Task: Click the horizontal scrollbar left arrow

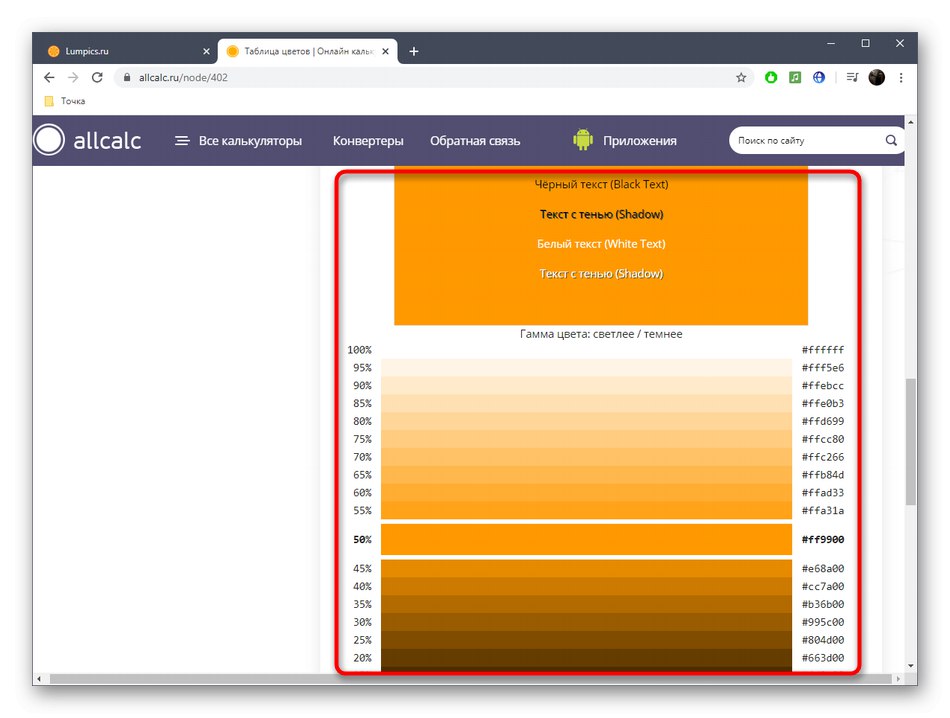Action: click(39, 679)
